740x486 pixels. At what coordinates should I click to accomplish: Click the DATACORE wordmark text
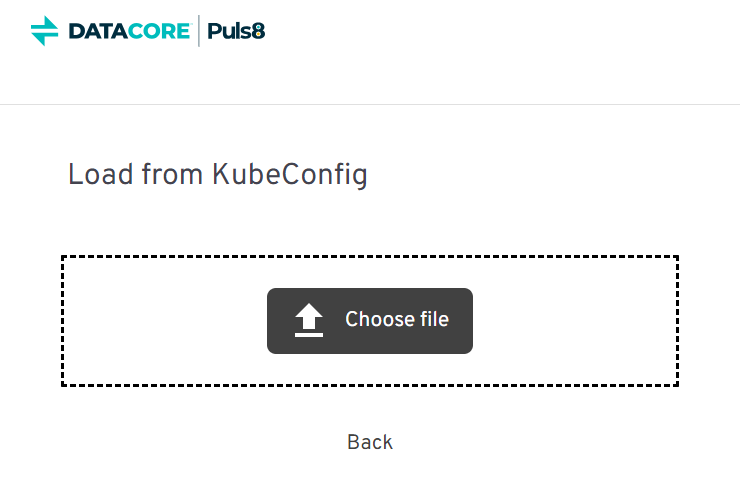128,31
